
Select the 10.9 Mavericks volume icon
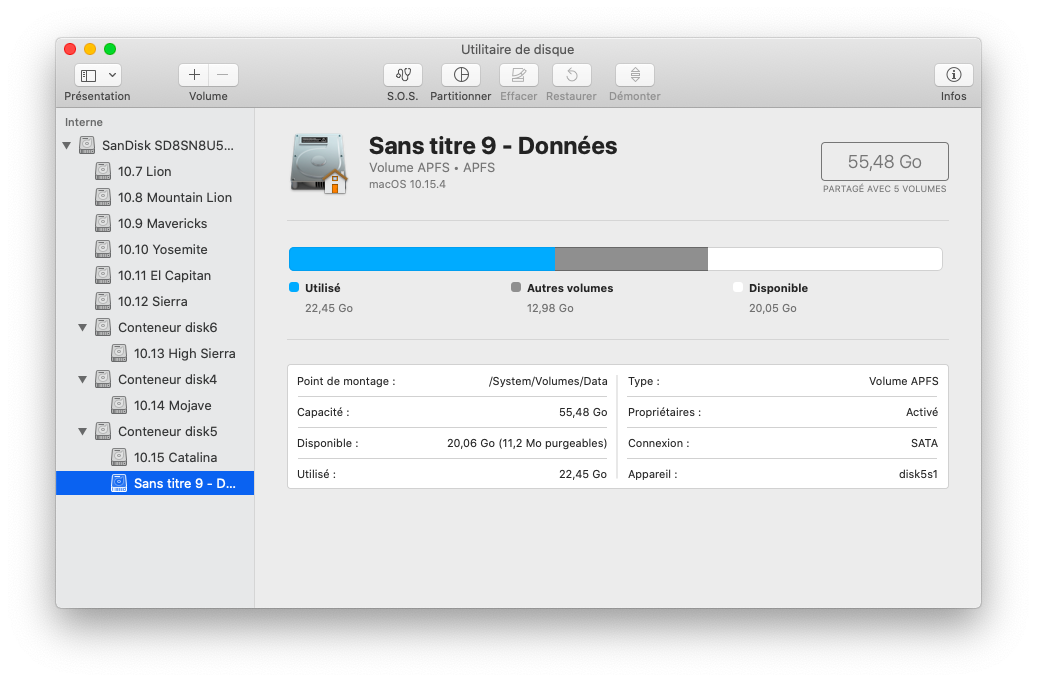[x=103, y=223]
